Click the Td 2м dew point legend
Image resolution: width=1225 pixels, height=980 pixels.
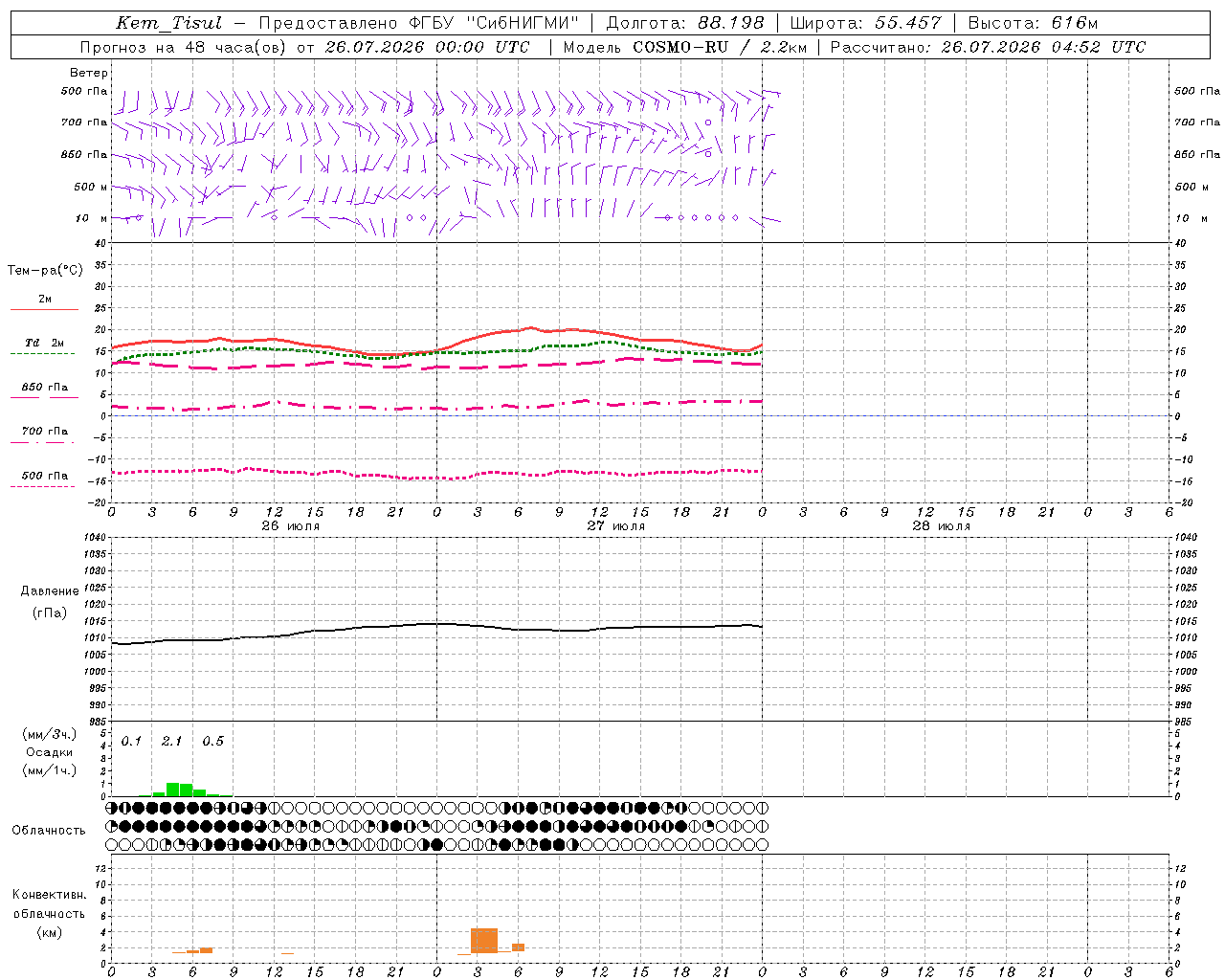click(x=44, y=347)
